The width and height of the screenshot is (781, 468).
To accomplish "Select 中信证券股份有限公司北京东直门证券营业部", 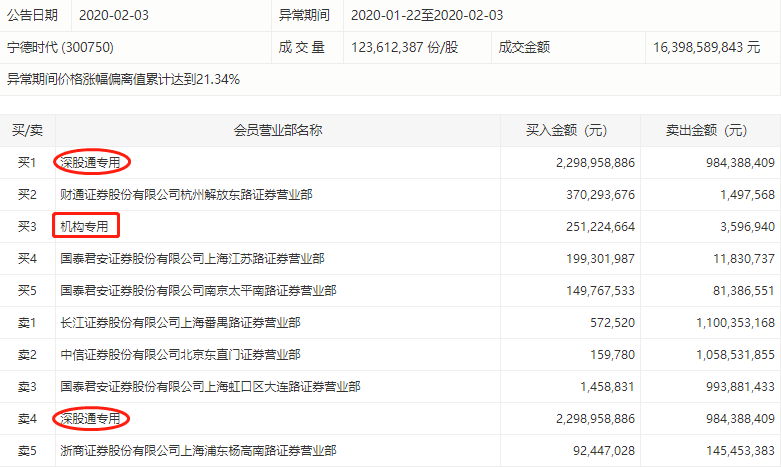I will tap(180, 354).
